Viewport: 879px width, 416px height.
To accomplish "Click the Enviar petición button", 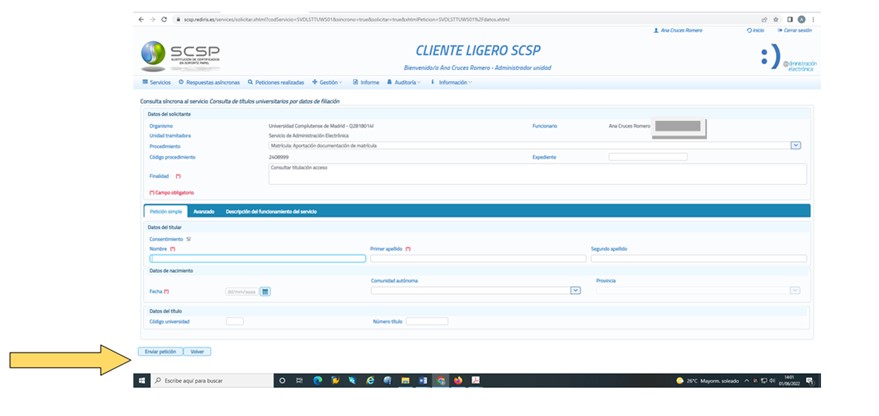I will click(x=160, y=352).
